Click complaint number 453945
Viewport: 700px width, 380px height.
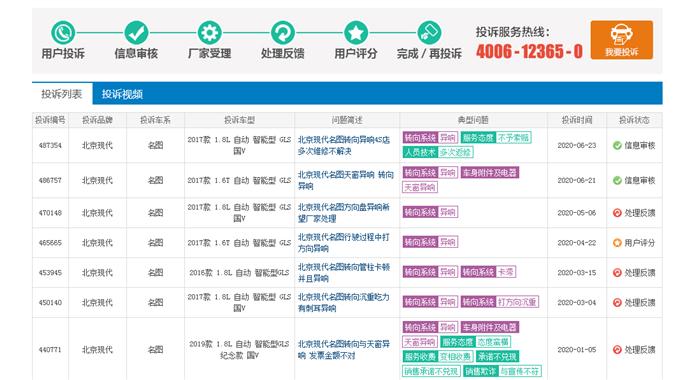click(50, 273)
